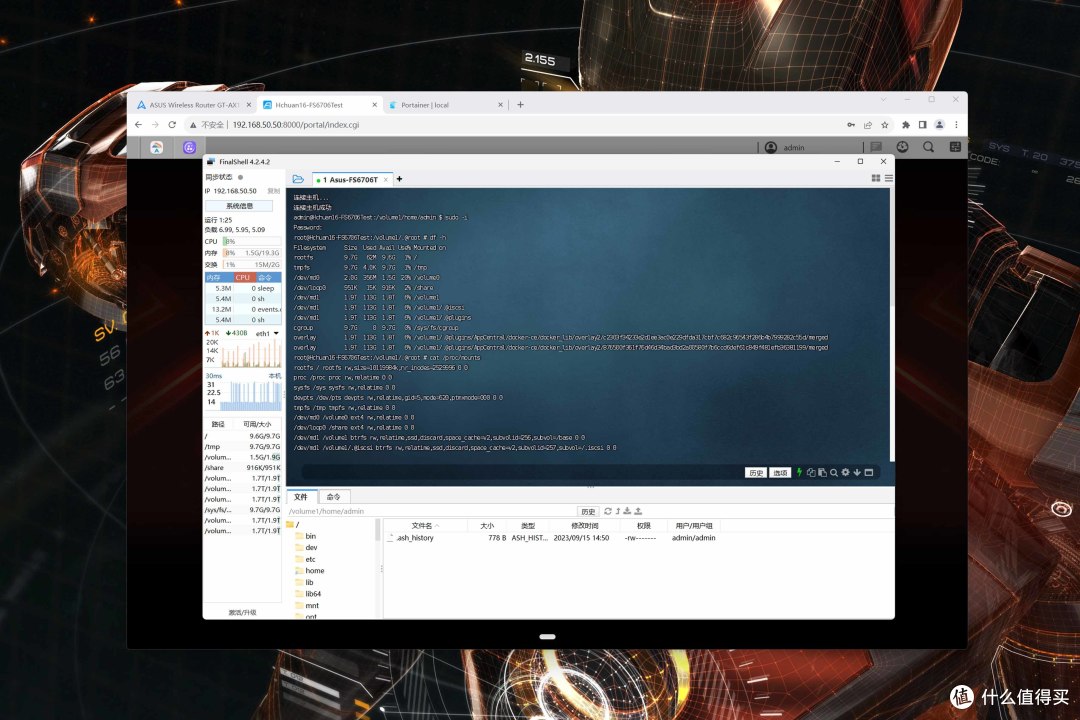Screen dimensions: 1080x720
Task: Switch to ASUS Wireless Router browser tab
Action: (x=194, y=105)
